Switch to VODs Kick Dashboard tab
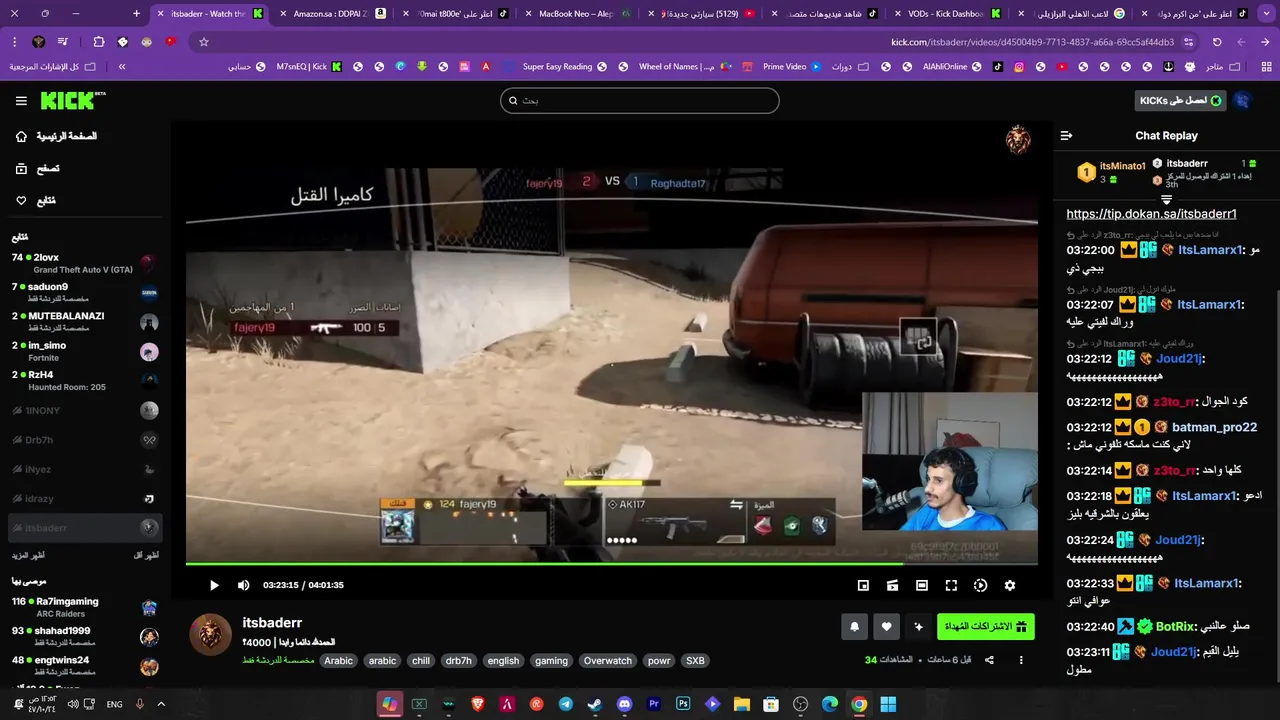Viewport: 1280px width, 720px height. (x=946, y=14)
